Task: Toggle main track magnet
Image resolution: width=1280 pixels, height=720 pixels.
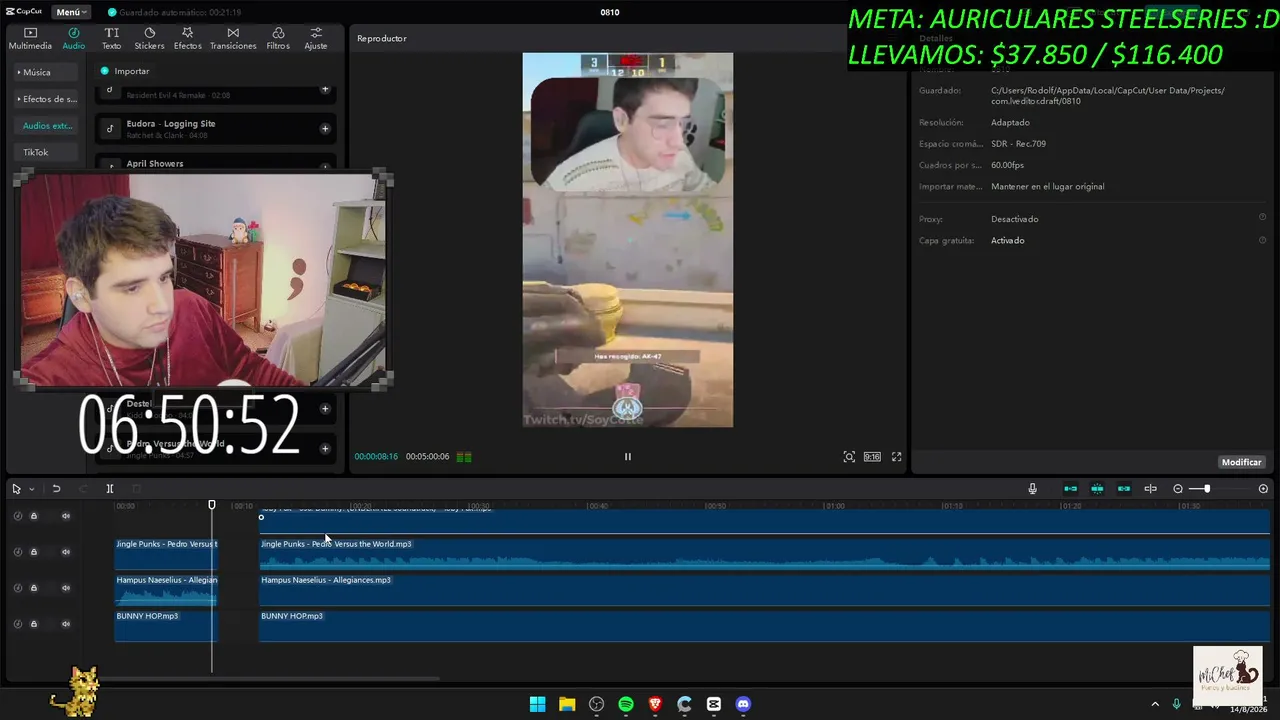Action: tap(1070, 489)
